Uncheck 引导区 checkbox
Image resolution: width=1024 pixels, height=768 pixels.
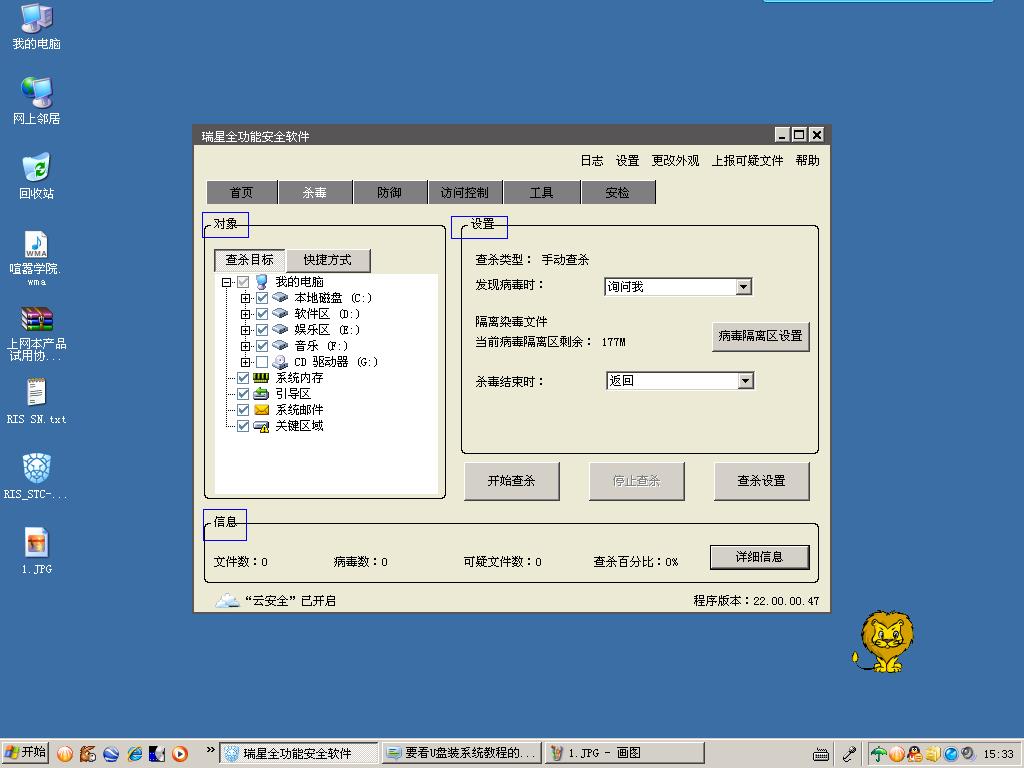coord(243,394)
